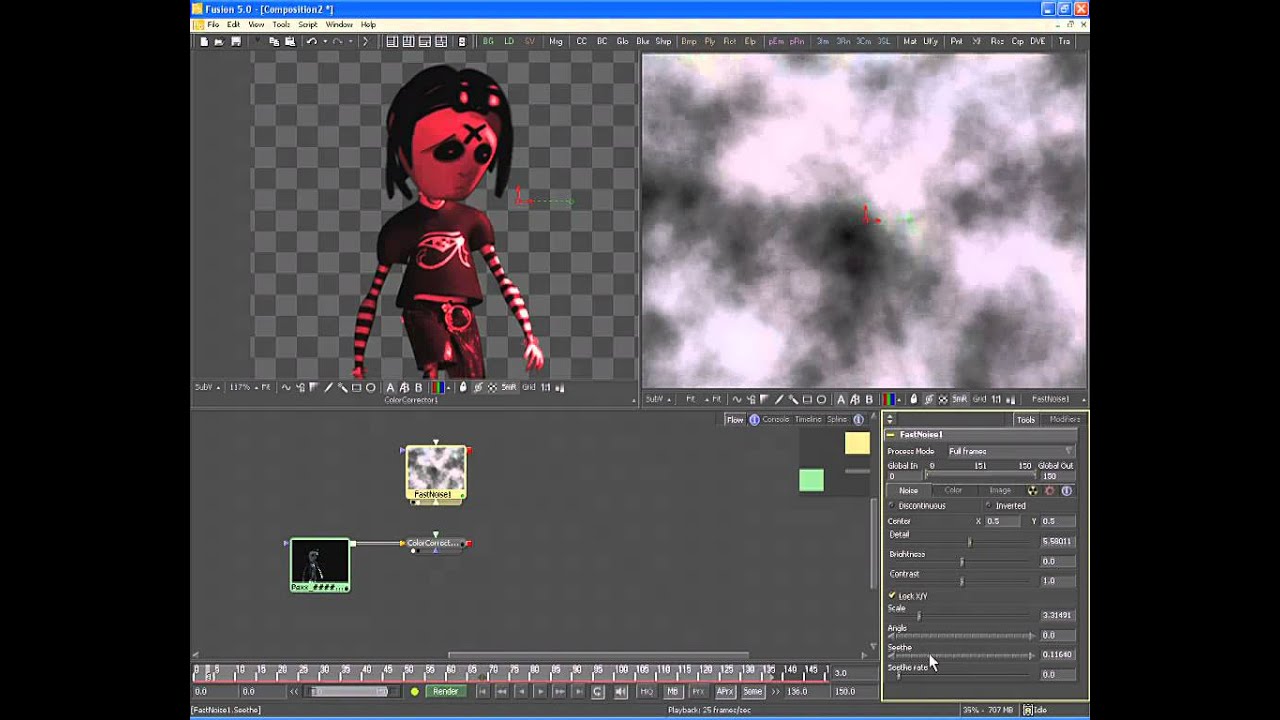Screen dimensions: 1280x720
Task: Toggle the MB motion blur button
Action: tap(673, 692)
